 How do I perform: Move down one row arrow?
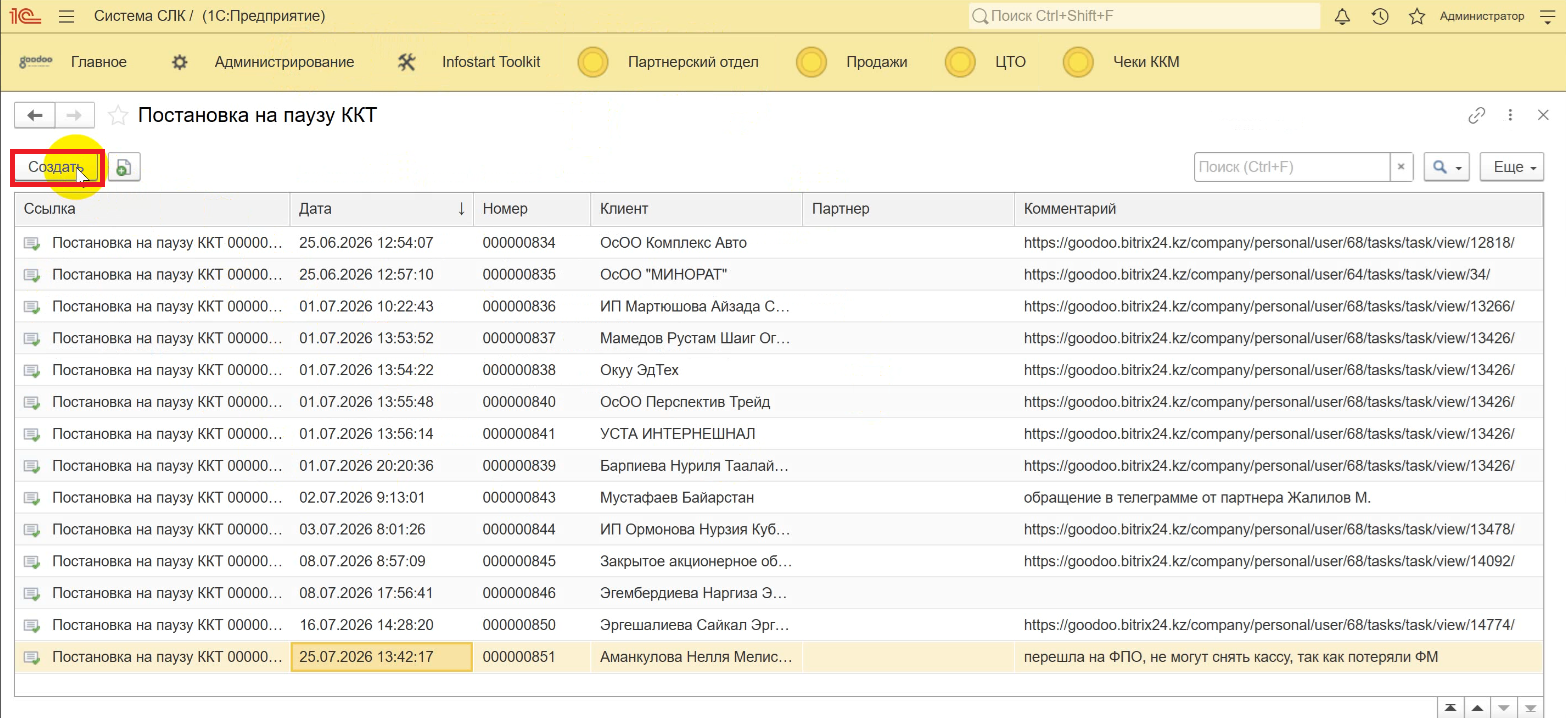coord(1503,708)
